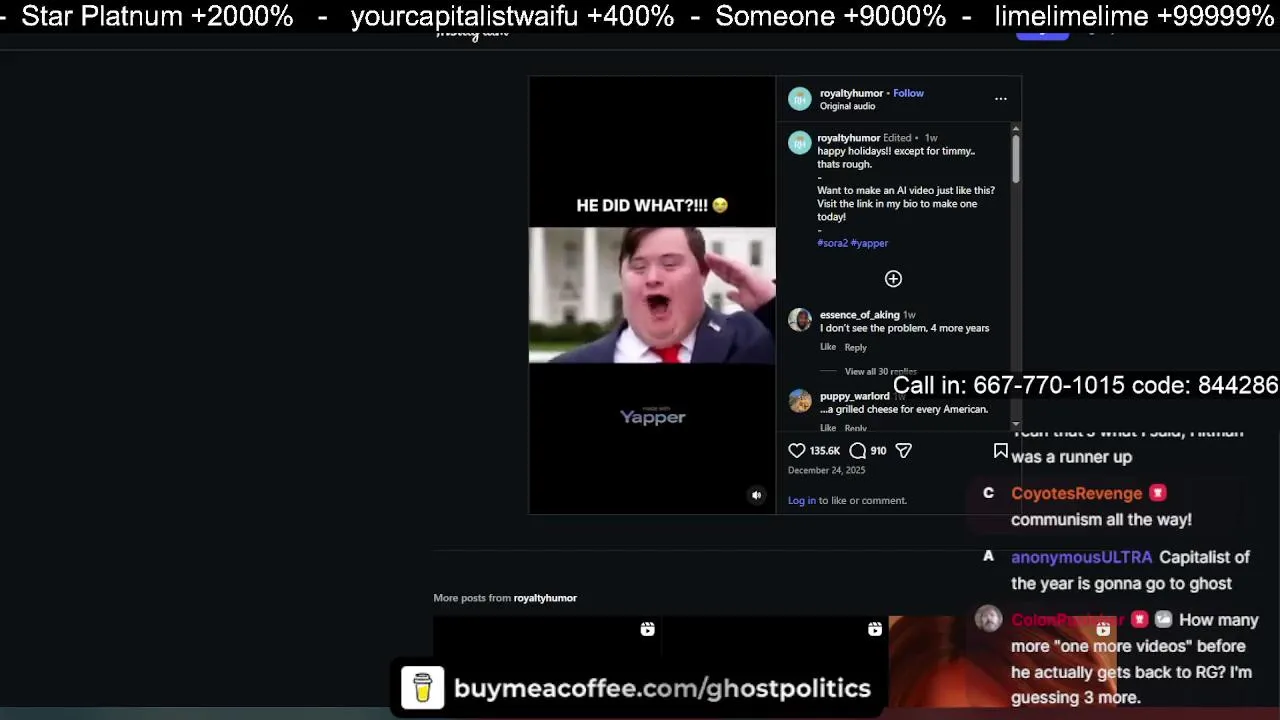Click the royaltyhumor avatar beside the caption
This screenshot has width=1280, height=720.
click(x=800, y=143)
